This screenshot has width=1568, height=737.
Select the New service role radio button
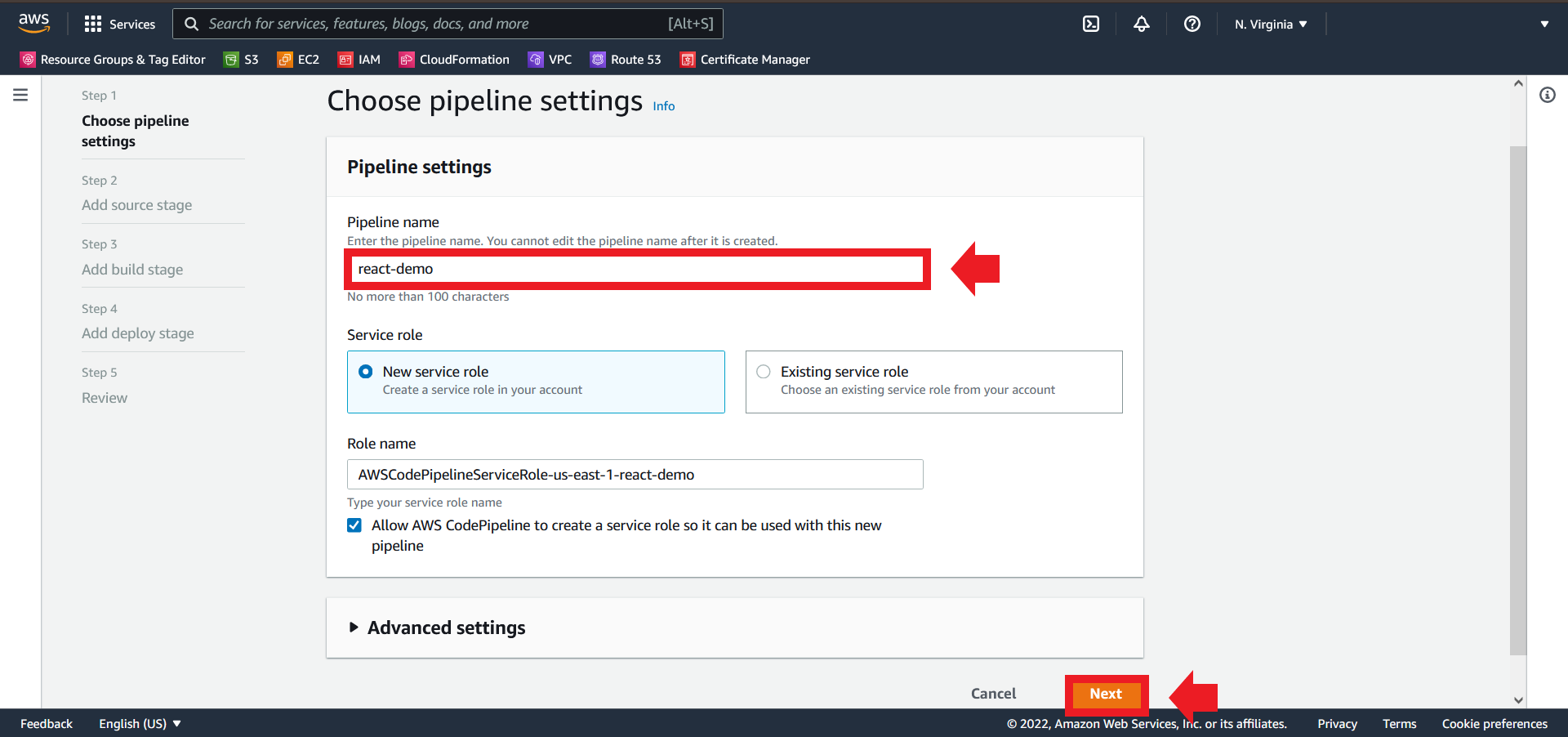(365, 371)
